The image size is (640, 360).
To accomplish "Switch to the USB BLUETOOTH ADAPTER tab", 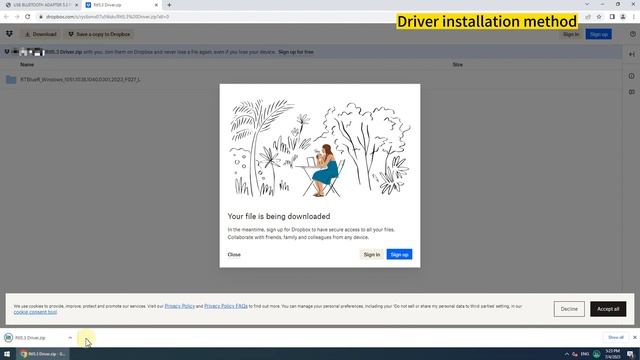I will coord(41,5).
